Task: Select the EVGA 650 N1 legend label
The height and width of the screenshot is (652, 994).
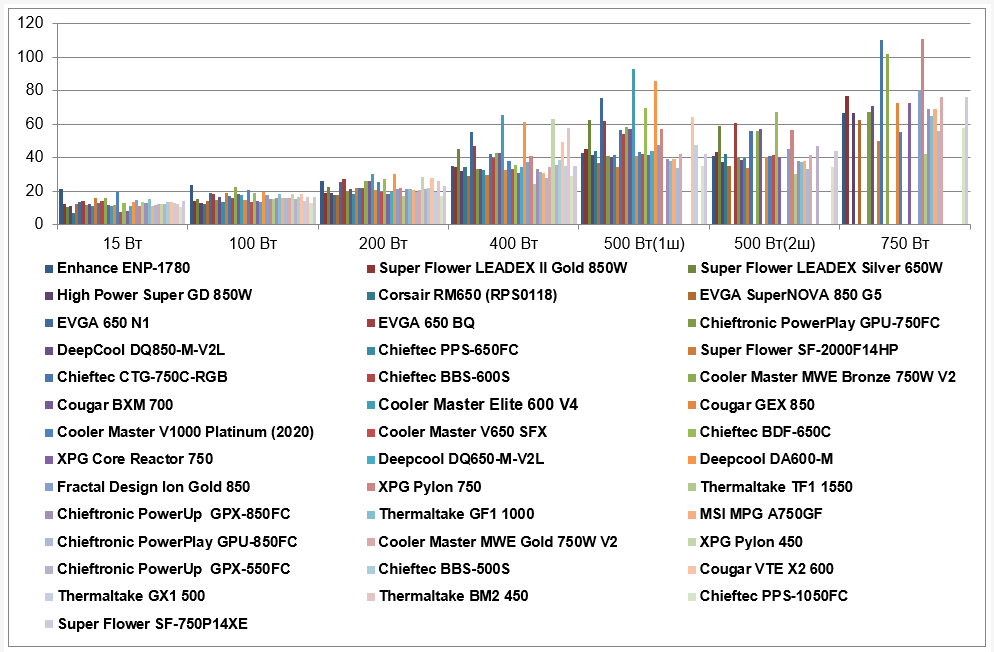Action: tap(103, 323)
